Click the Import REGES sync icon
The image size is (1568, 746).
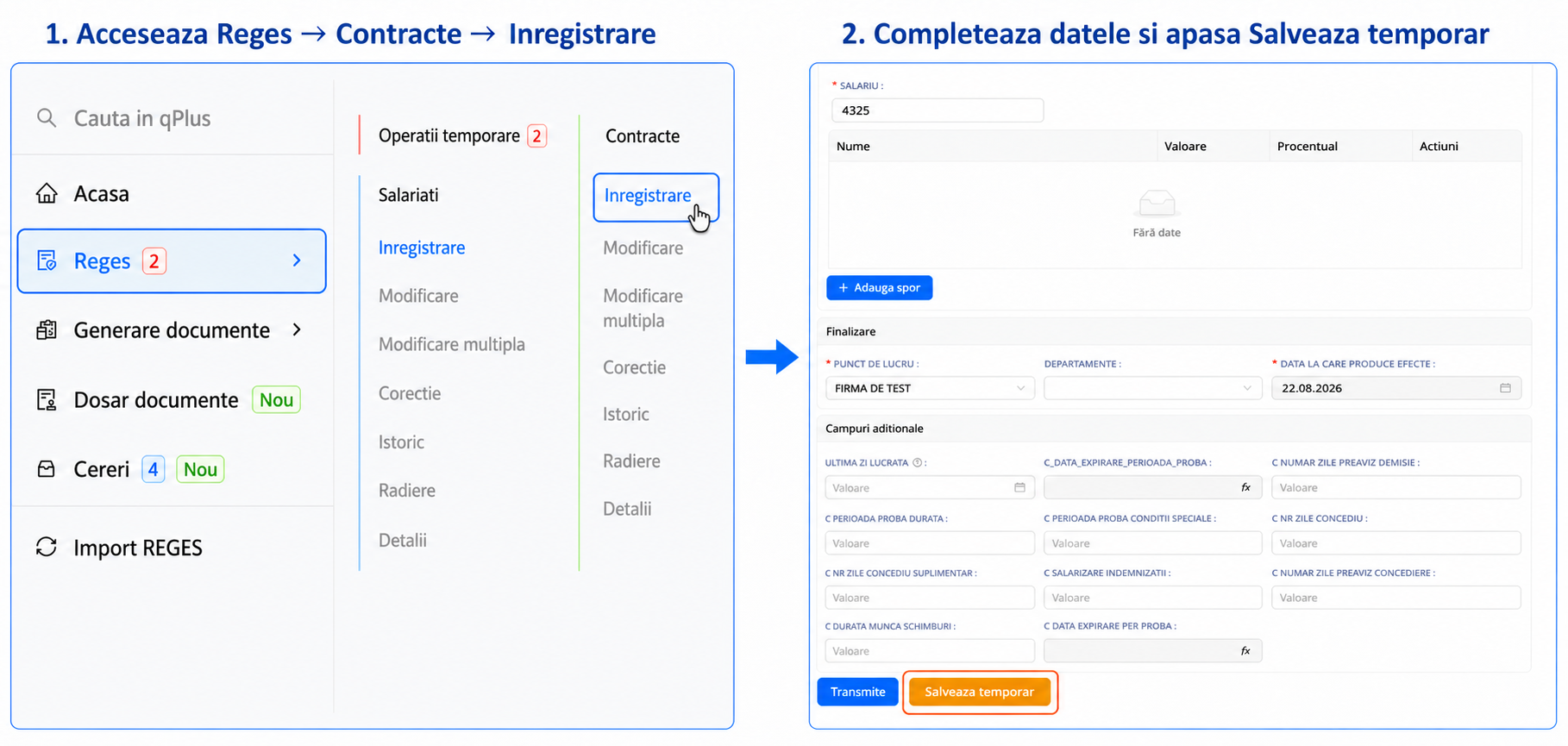[x=47, y=548]
